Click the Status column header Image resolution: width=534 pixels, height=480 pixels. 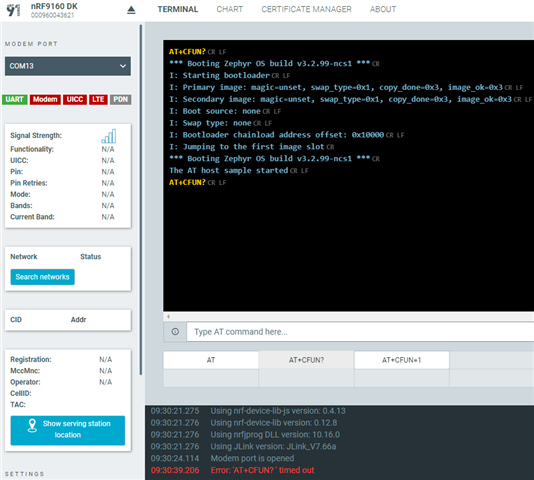coord(91,257)
